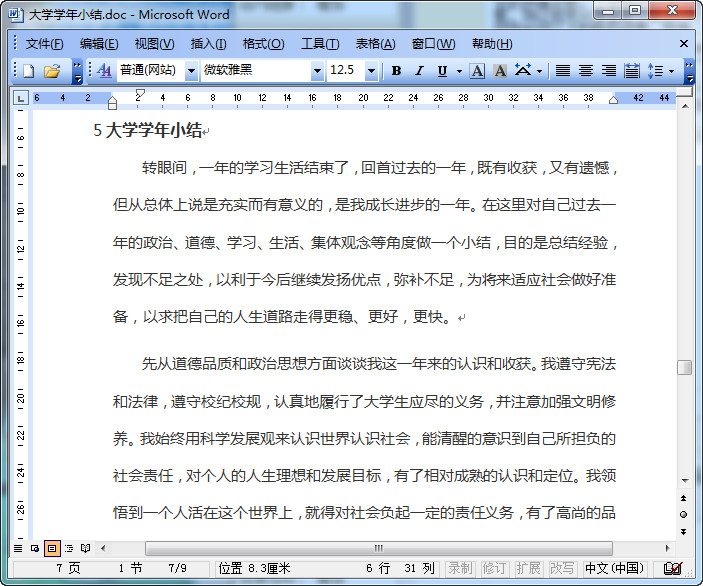Switch to Outline view
The width and height of the screenshot is (703, 586).
tap(69, 548)
